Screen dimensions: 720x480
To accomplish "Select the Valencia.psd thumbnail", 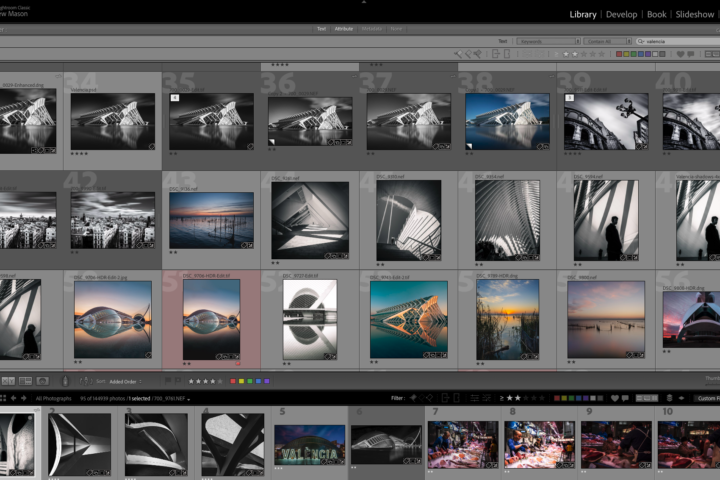I will coord(112,121).
